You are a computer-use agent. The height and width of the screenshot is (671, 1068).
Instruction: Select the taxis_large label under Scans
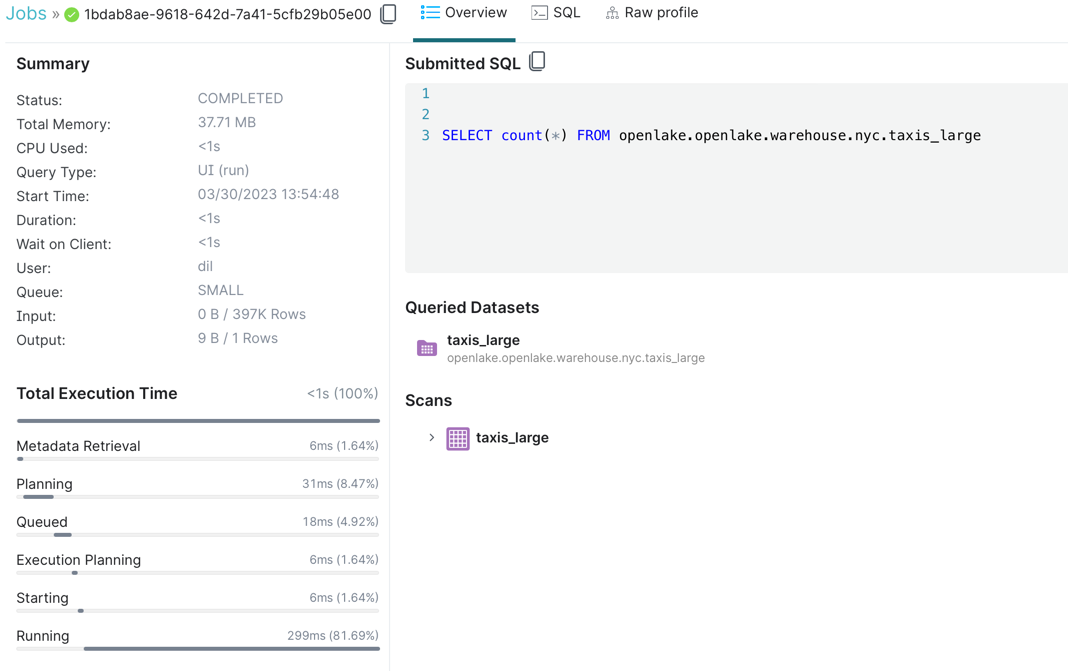pos(512,438)
